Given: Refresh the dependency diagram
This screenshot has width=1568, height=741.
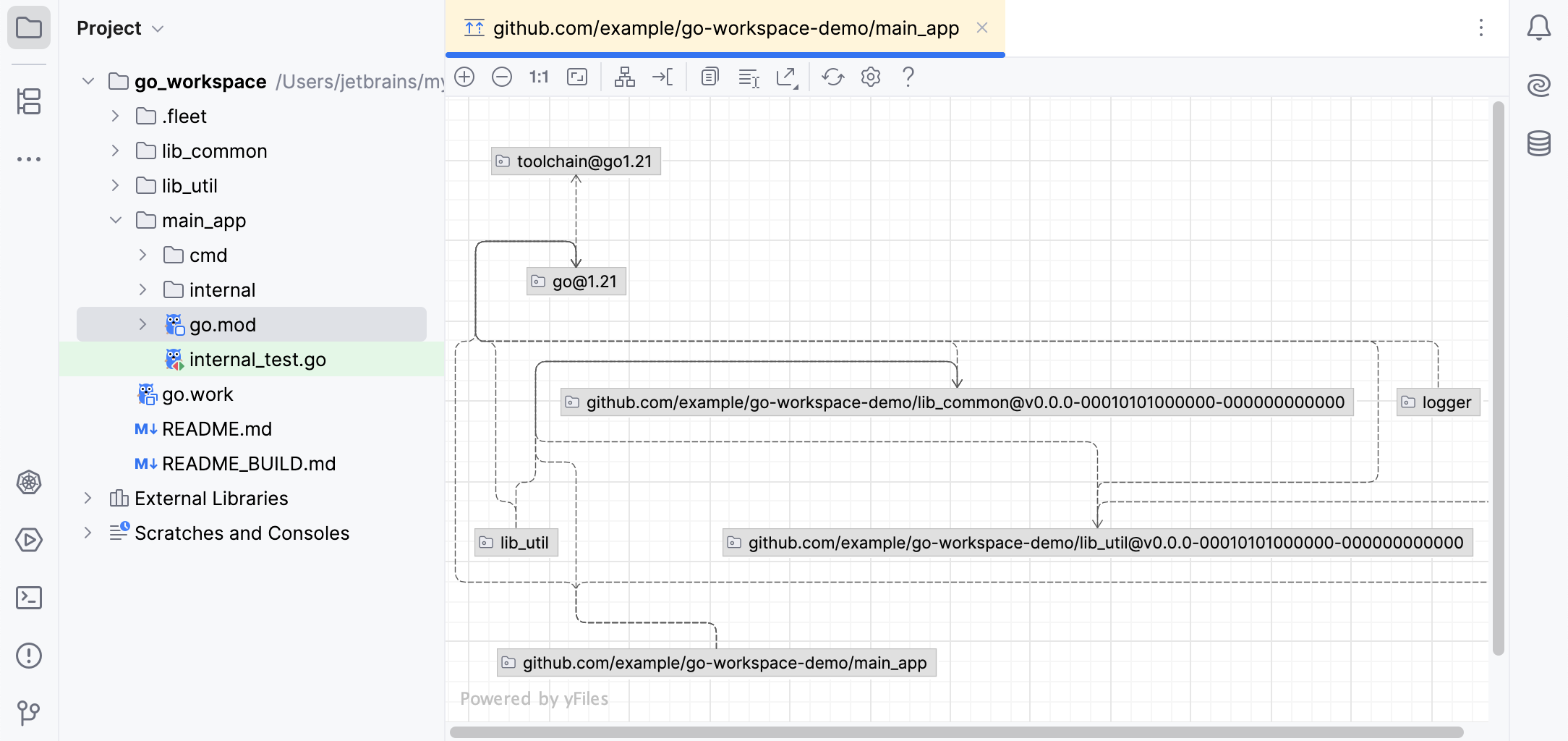Looking at the screenshot, I should click(x=832, y=77).
